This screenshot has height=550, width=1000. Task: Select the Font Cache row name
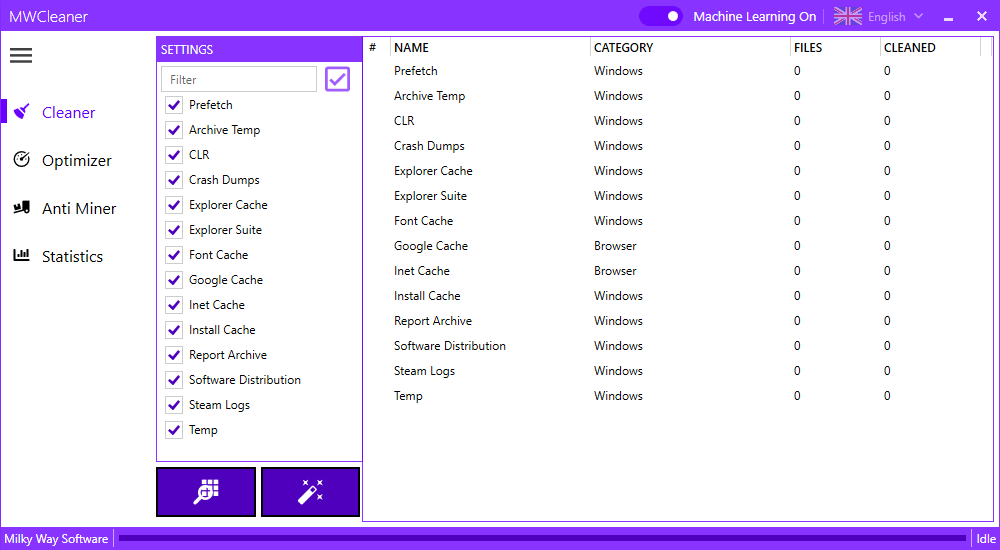point(423,221)
